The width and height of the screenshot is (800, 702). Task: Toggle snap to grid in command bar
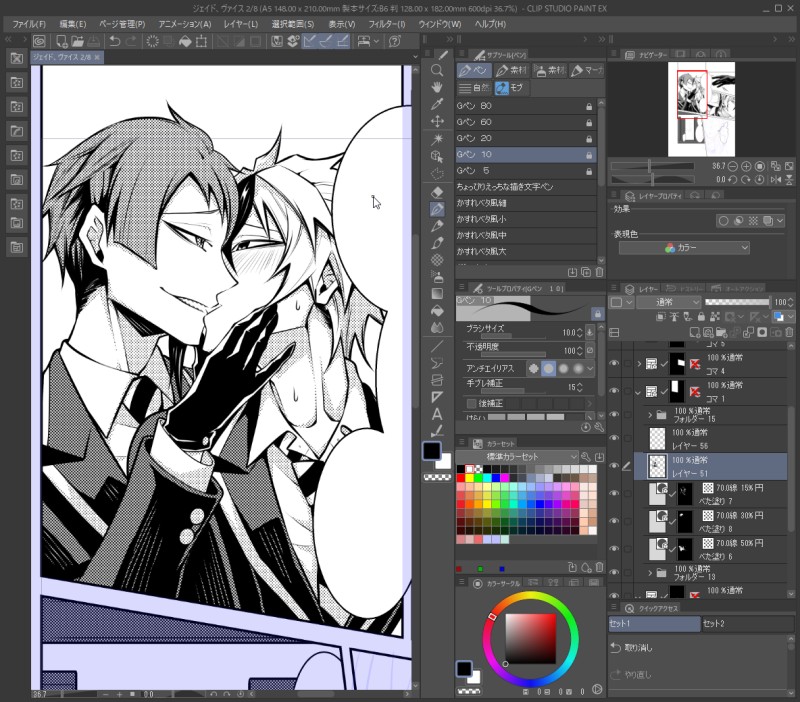[x=343, y=41]
